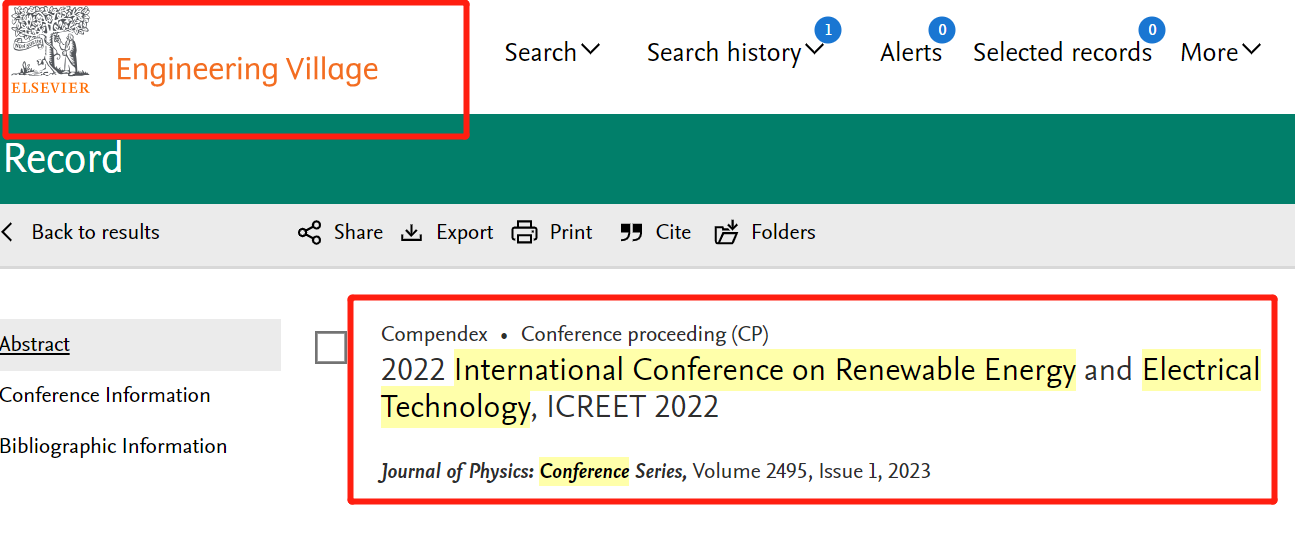Click the printer icon

[524, 232]
